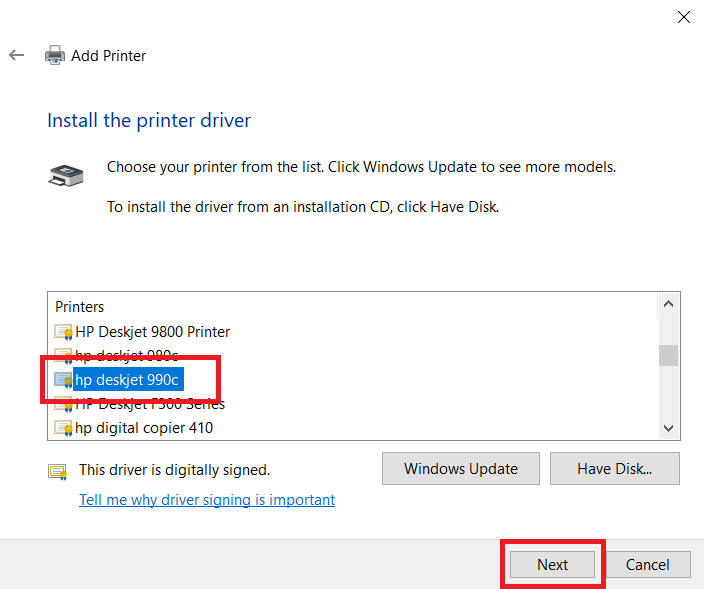Click the Windows Update button
The image size is (704, 589).
pos(461,469)
